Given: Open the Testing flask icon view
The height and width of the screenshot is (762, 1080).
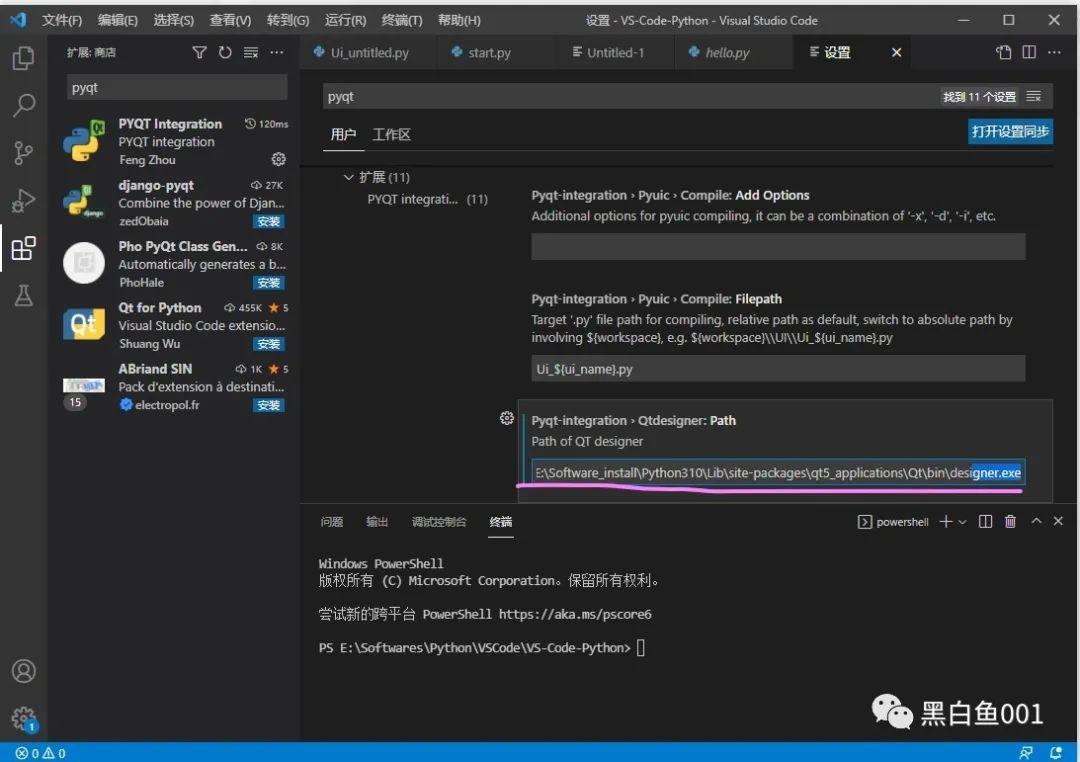Looking at the screenshot, I should (x=23, y=296).
